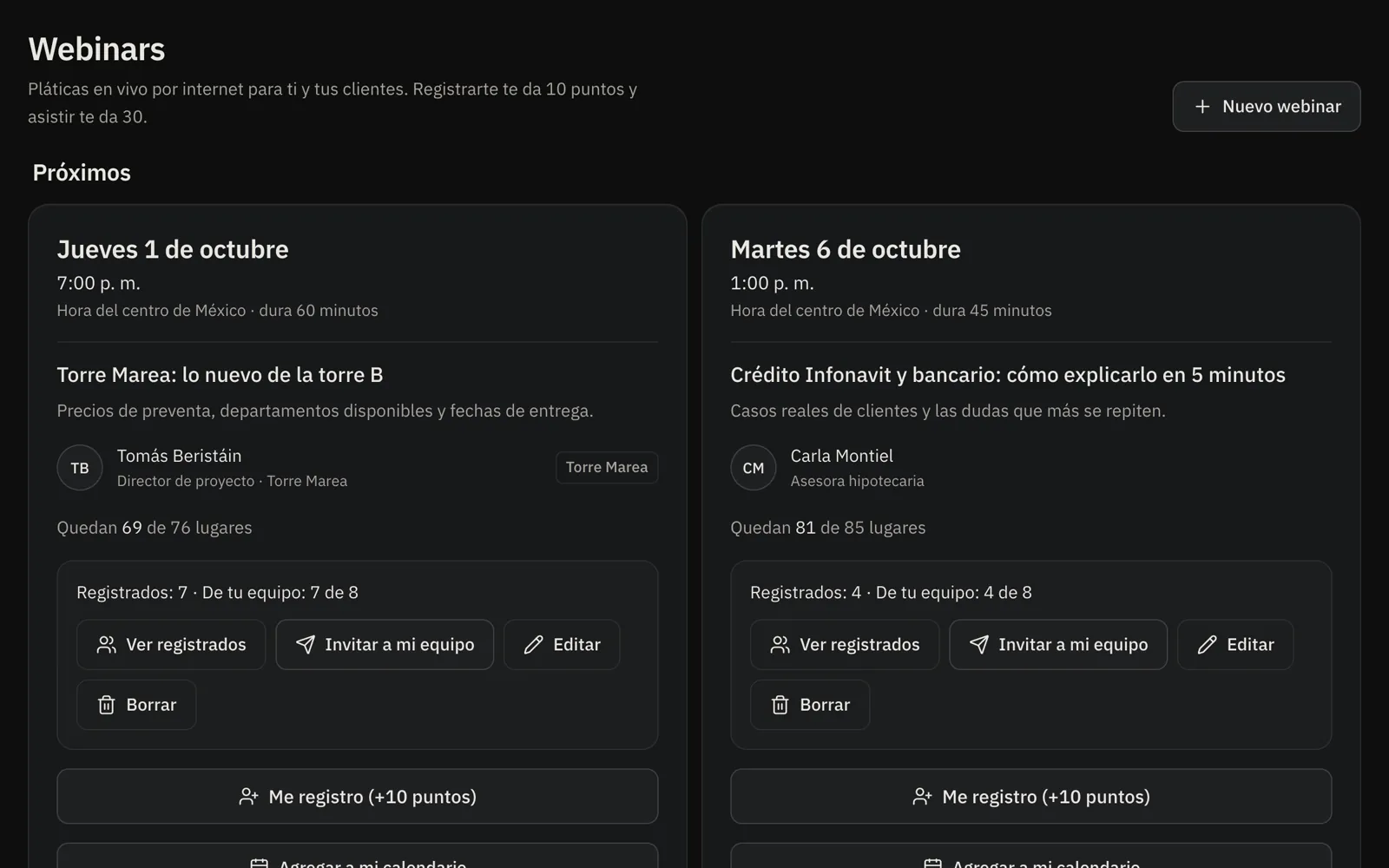Open the title Torre Marea: lo nuevo de la torre B
This screenshot has height=868, width=1389.
pos(221,375)
